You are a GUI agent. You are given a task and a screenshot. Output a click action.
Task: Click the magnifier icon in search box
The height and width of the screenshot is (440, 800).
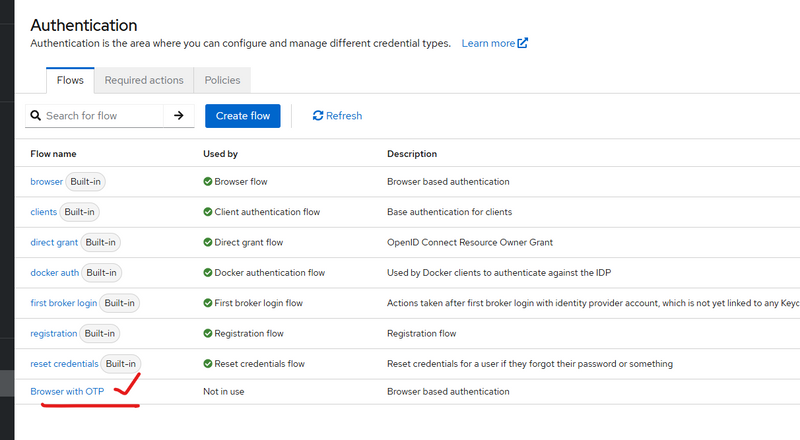pos(35,116)
